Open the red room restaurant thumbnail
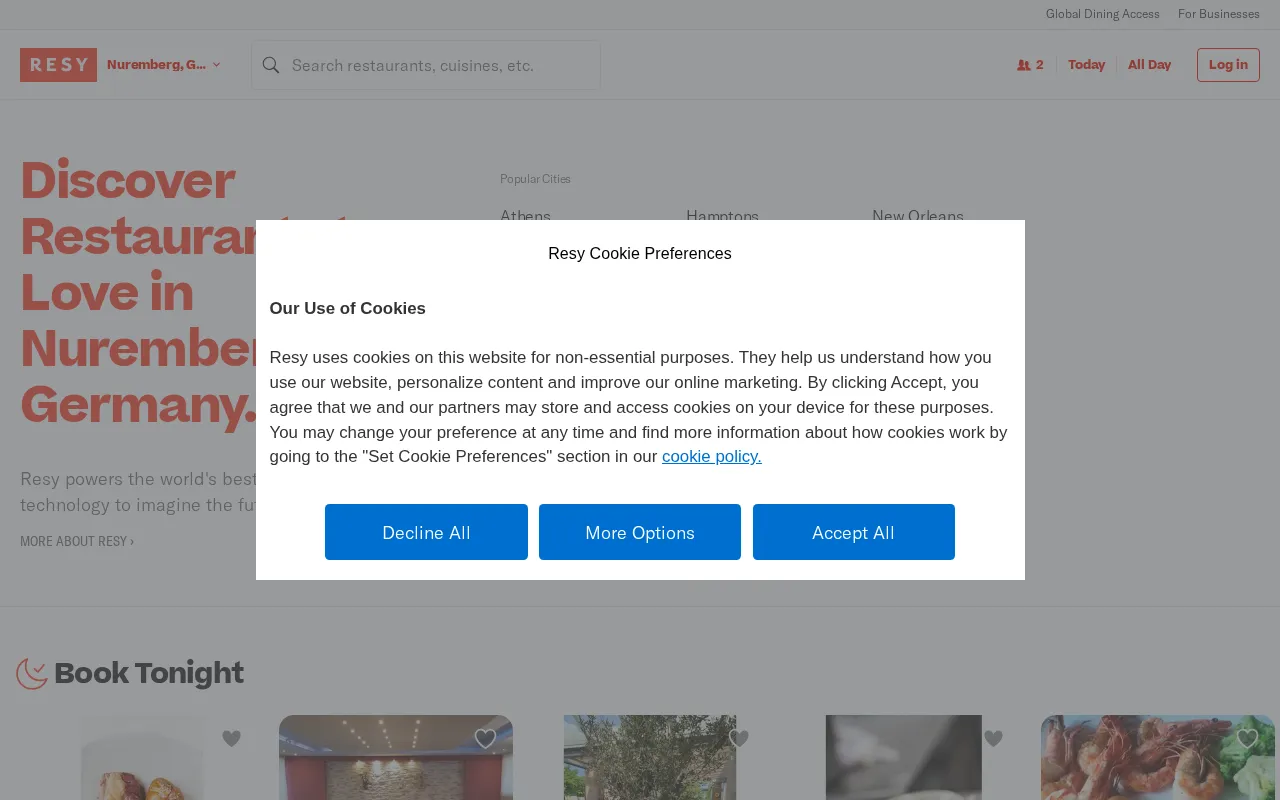This screenshot has height=800, width=1280. (x=396, y=757)
